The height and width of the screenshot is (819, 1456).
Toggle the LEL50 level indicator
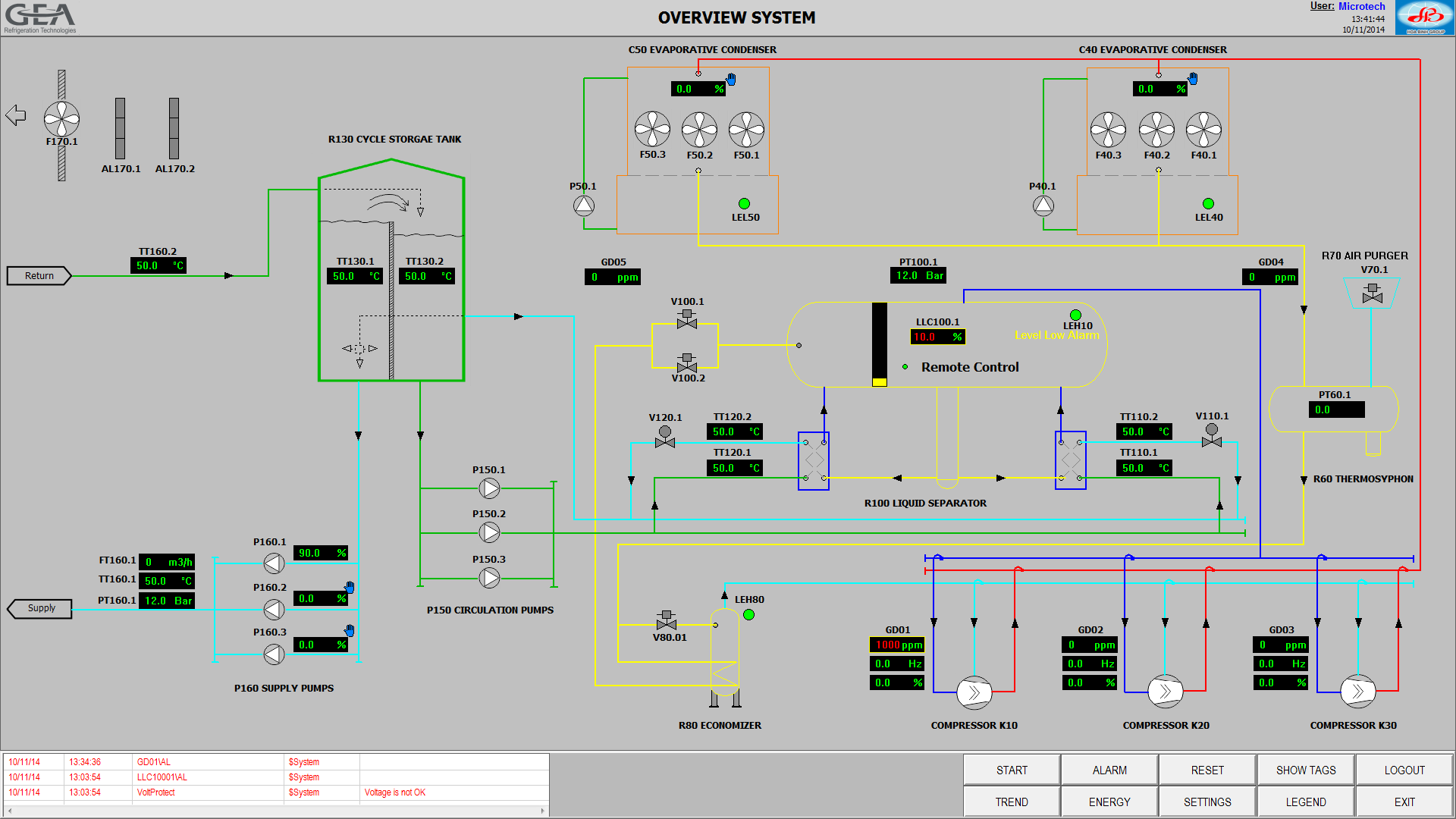click(744, 203)
